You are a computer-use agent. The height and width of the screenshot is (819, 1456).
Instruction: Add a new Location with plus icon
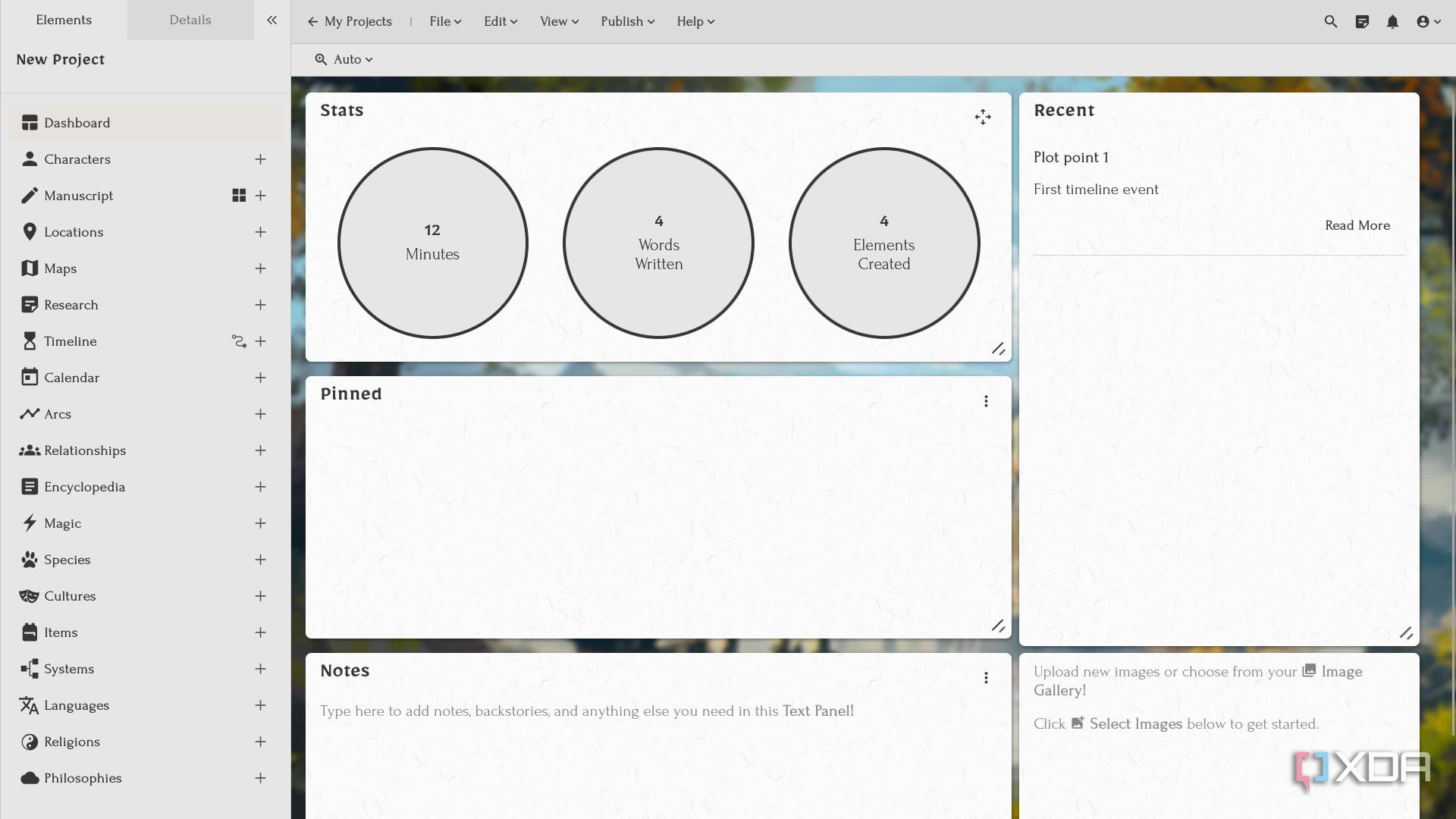260,232
